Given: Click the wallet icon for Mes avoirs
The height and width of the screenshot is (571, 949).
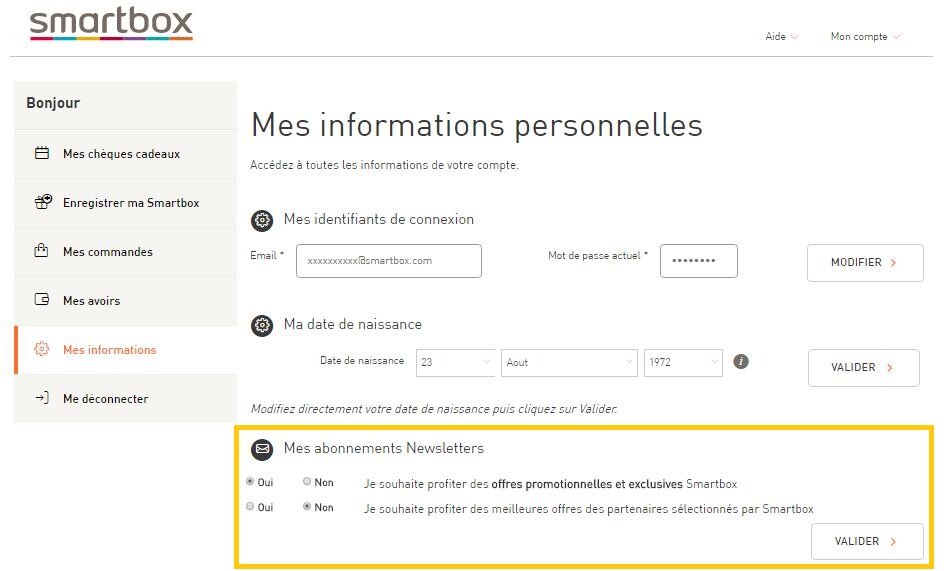Looking at the screenshot, I should click(x=42, y=300).
